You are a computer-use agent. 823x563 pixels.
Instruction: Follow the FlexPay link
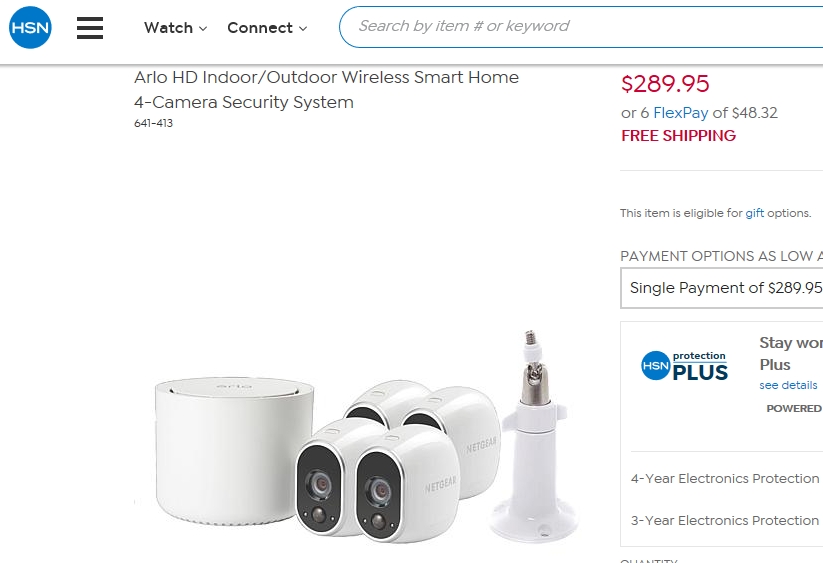(x=680, y=113)
